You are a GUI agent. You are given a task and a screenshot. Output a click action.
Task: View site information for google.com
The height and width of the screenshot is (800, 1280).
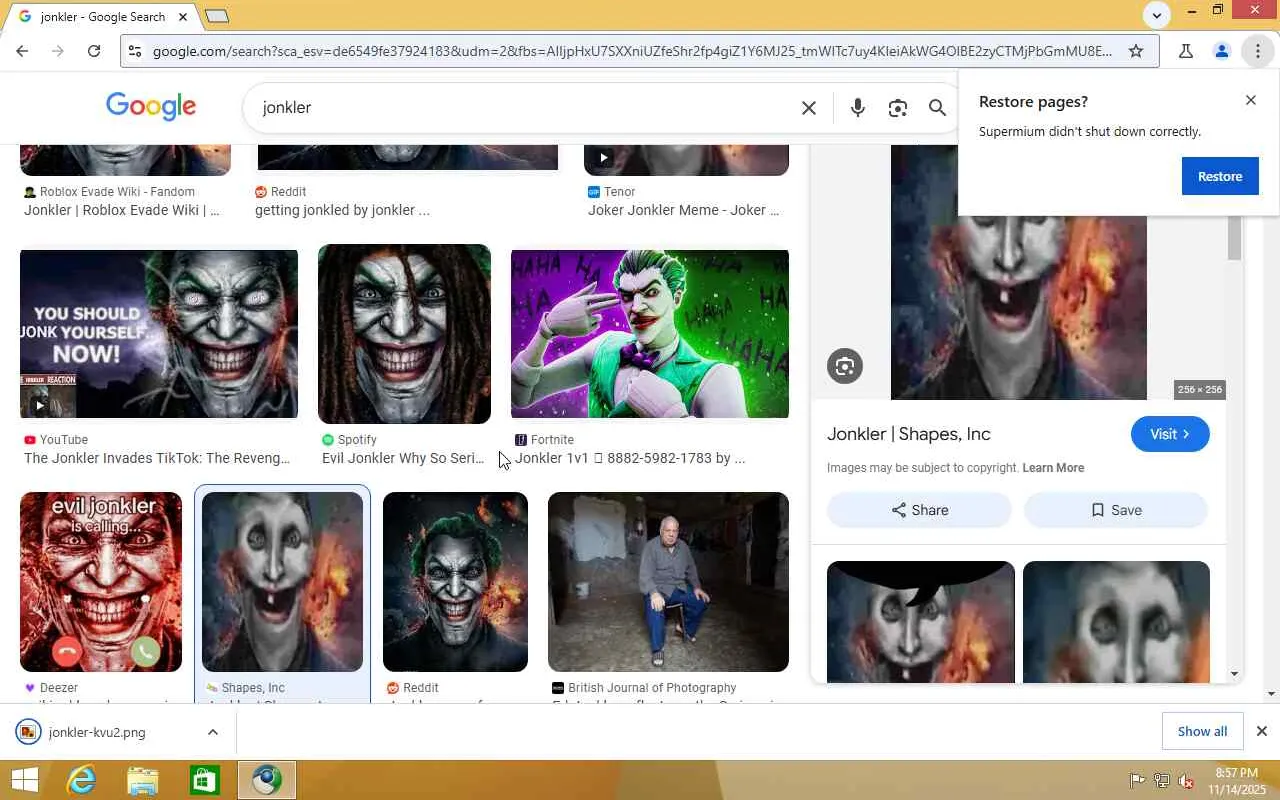click(x=135, y=51)
